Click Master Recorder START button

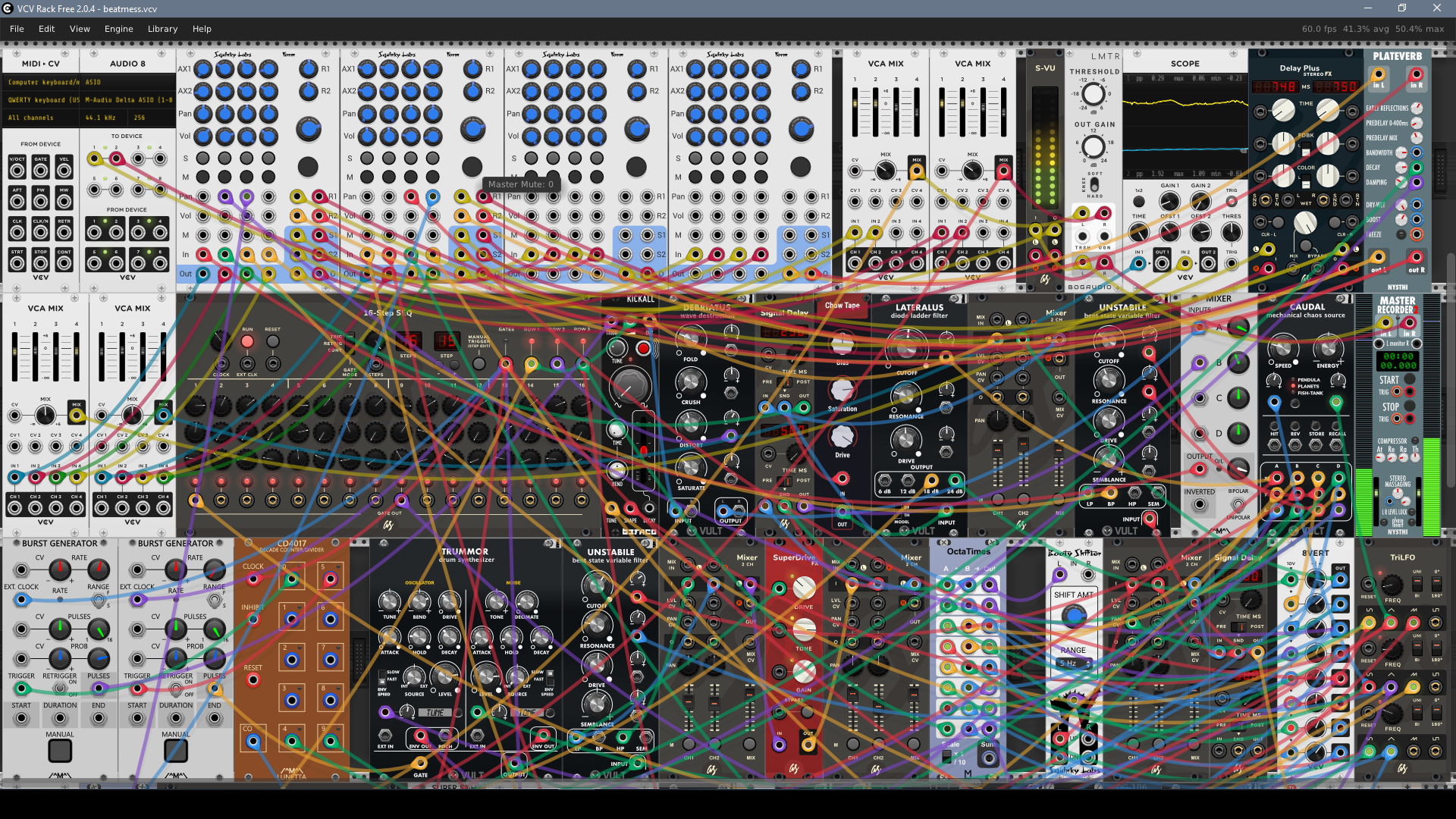pos(1410,379)
